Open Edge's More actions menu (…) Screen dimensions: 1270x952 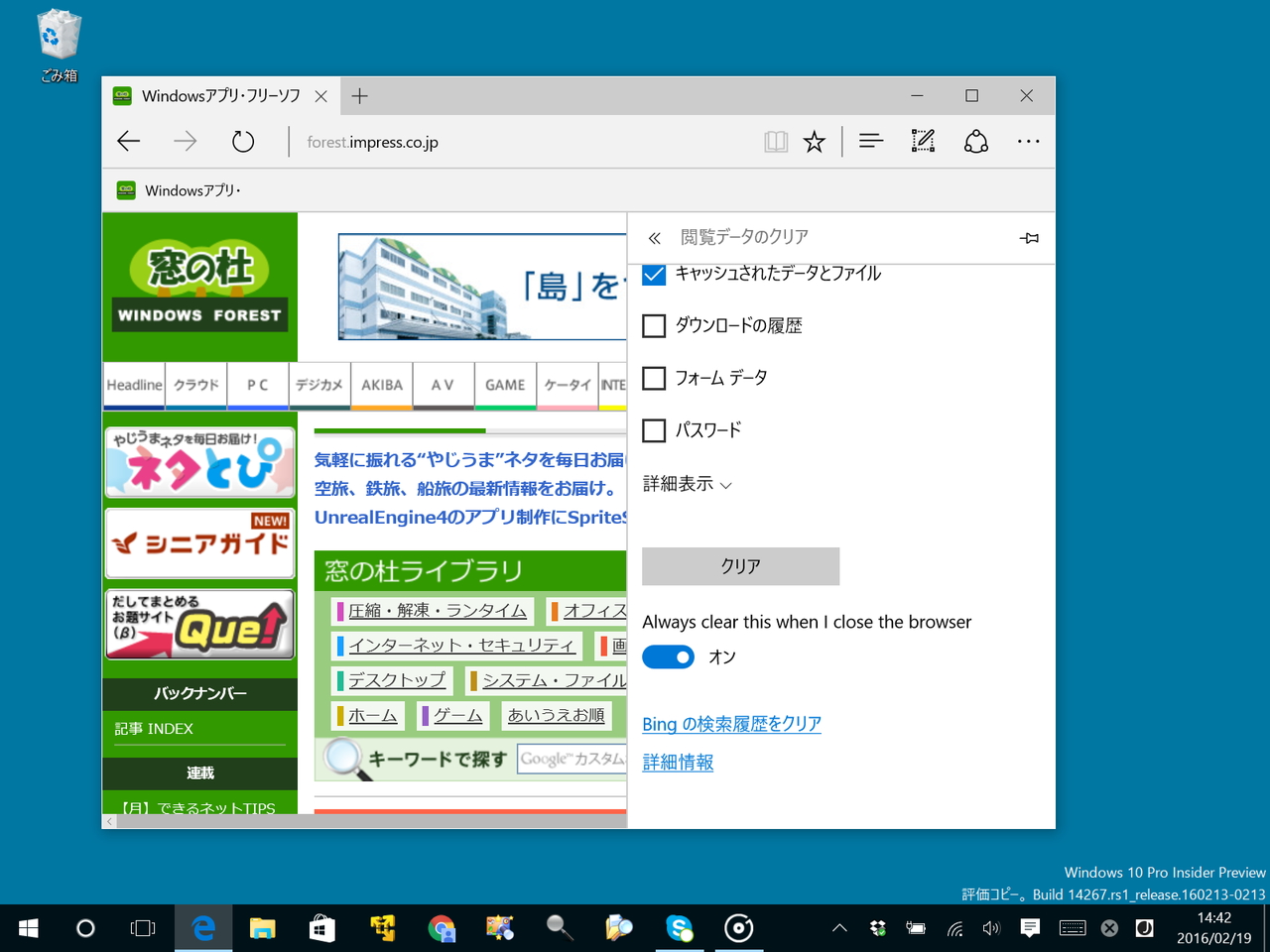[x=1028, y=141]
